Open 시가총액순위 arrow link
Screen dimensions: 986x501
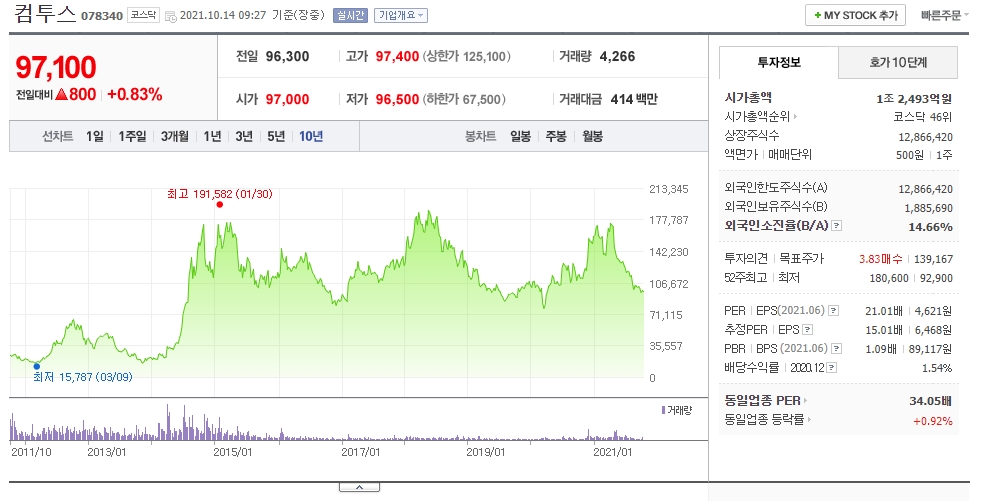(761, 117)
